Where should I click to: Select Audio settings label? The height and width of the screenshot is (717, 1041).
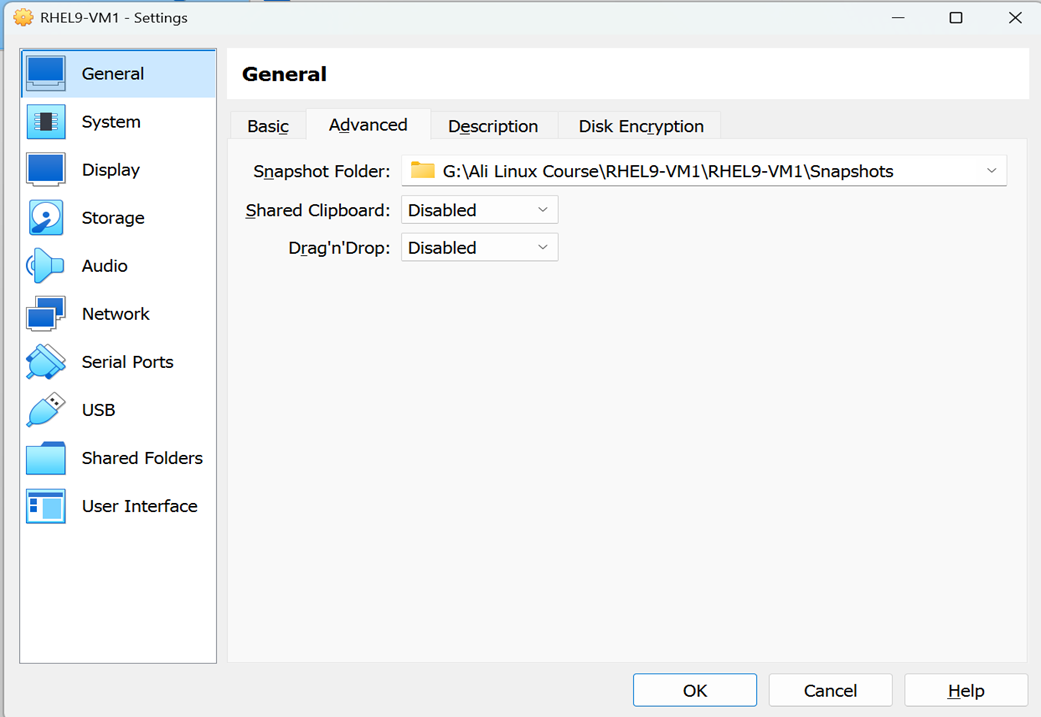pyautogui.click(x=104, y=266)
